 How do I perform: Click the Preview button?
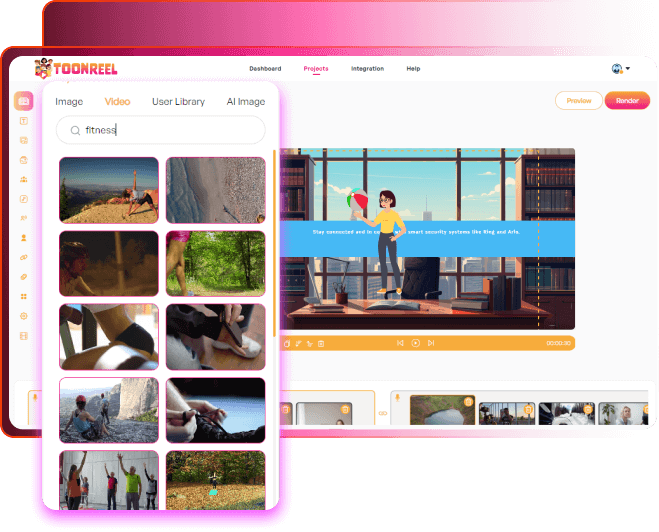coord(578,101)
